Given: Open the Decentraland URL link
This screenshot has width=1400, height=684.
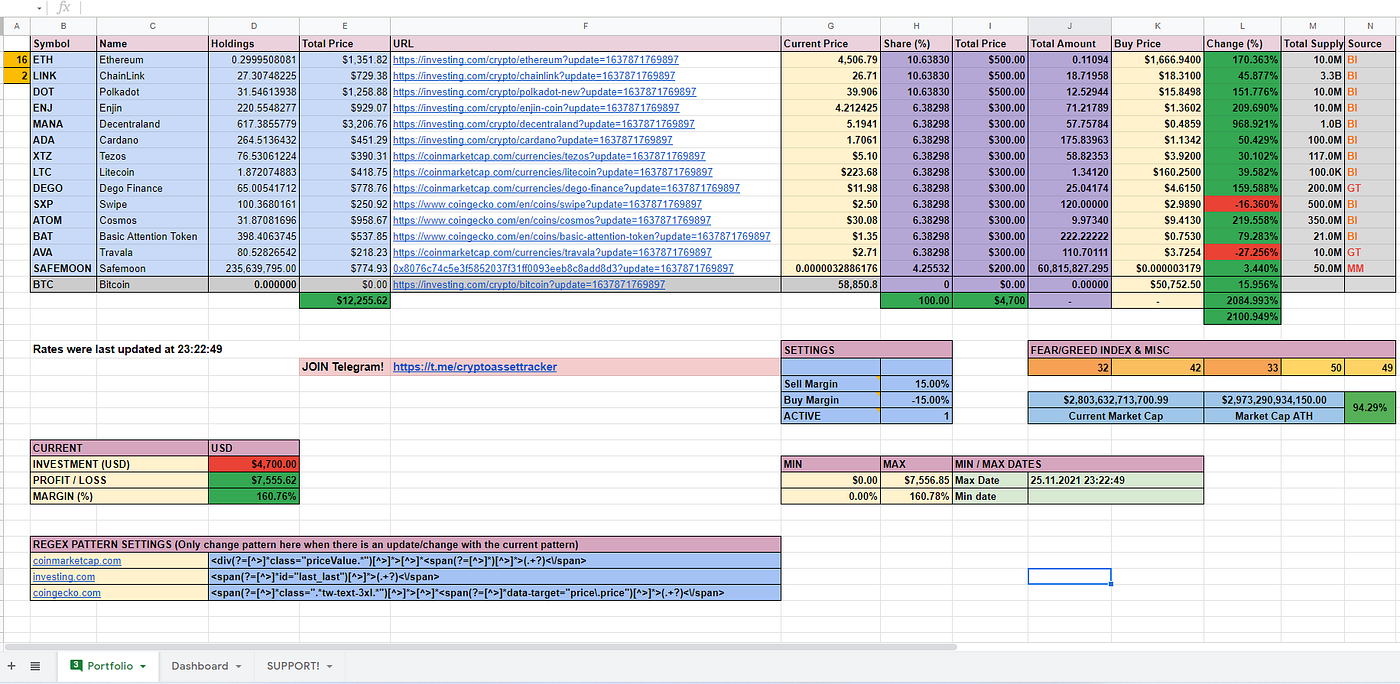Looking at the screenshot, I should 544,124.
